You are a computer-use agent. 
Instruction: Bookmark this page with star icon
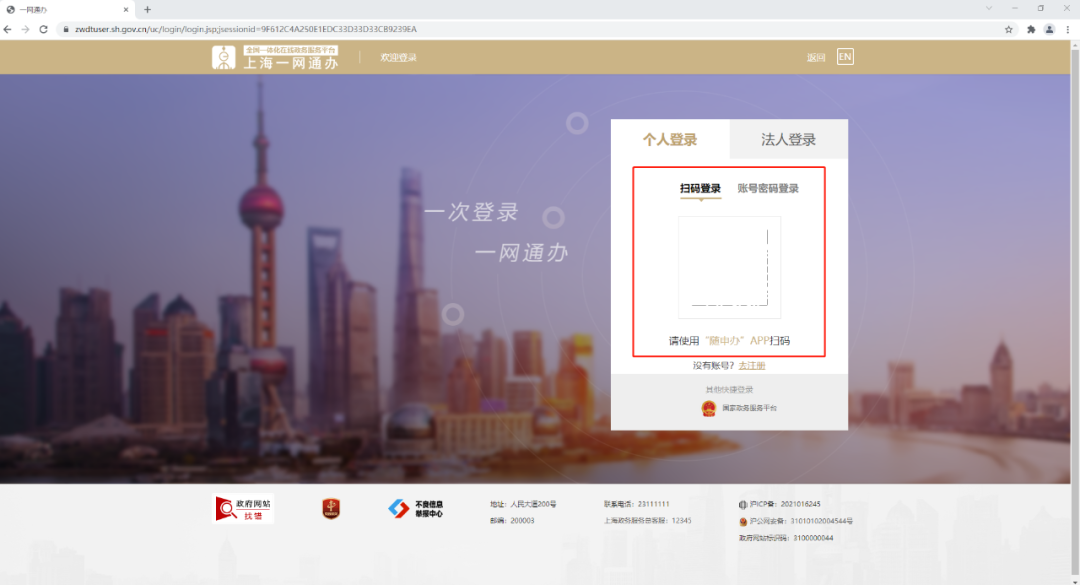(x=1008, y=29)
